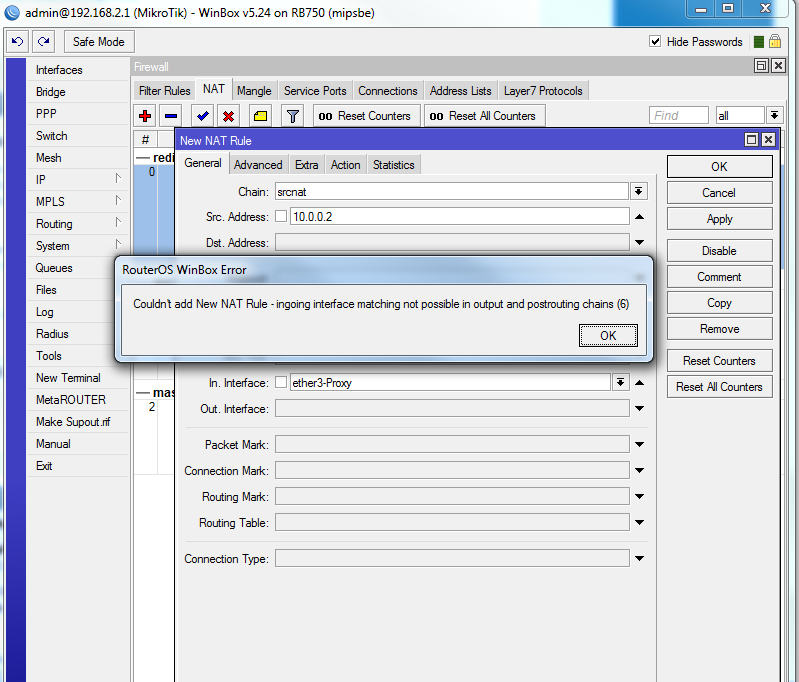The width and height of the screenshot is (799, 682).
Task: Close the Firewall panel
Action: click(x=779, y=66)
